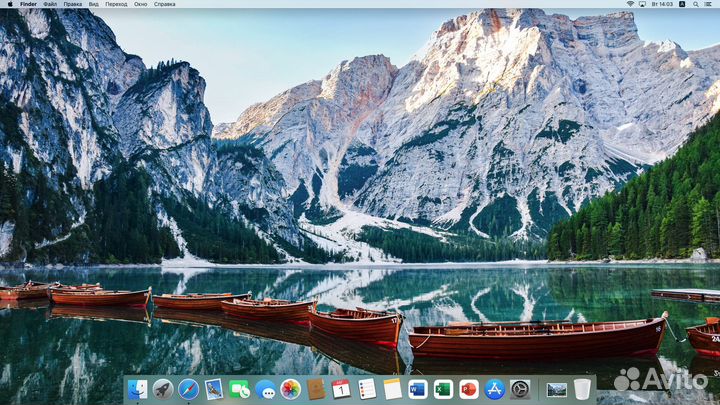Open Messages app in Dock
The height and width of the screenshot is (405, 720).
pos(265,389)
